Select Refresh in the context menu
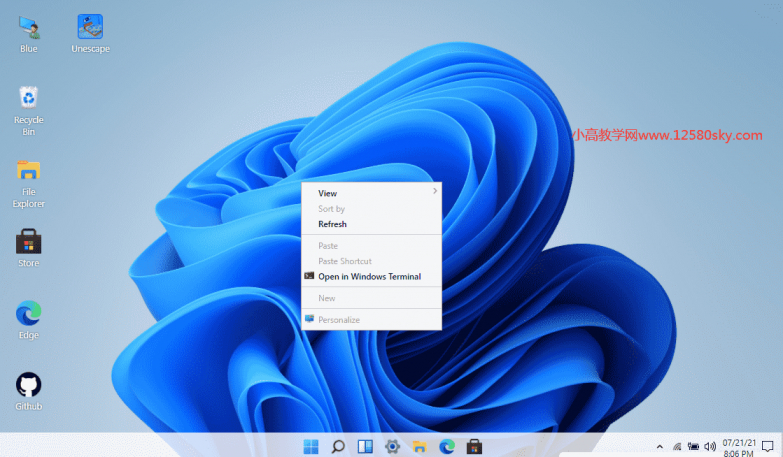The image size is (783, 457). 332,224
